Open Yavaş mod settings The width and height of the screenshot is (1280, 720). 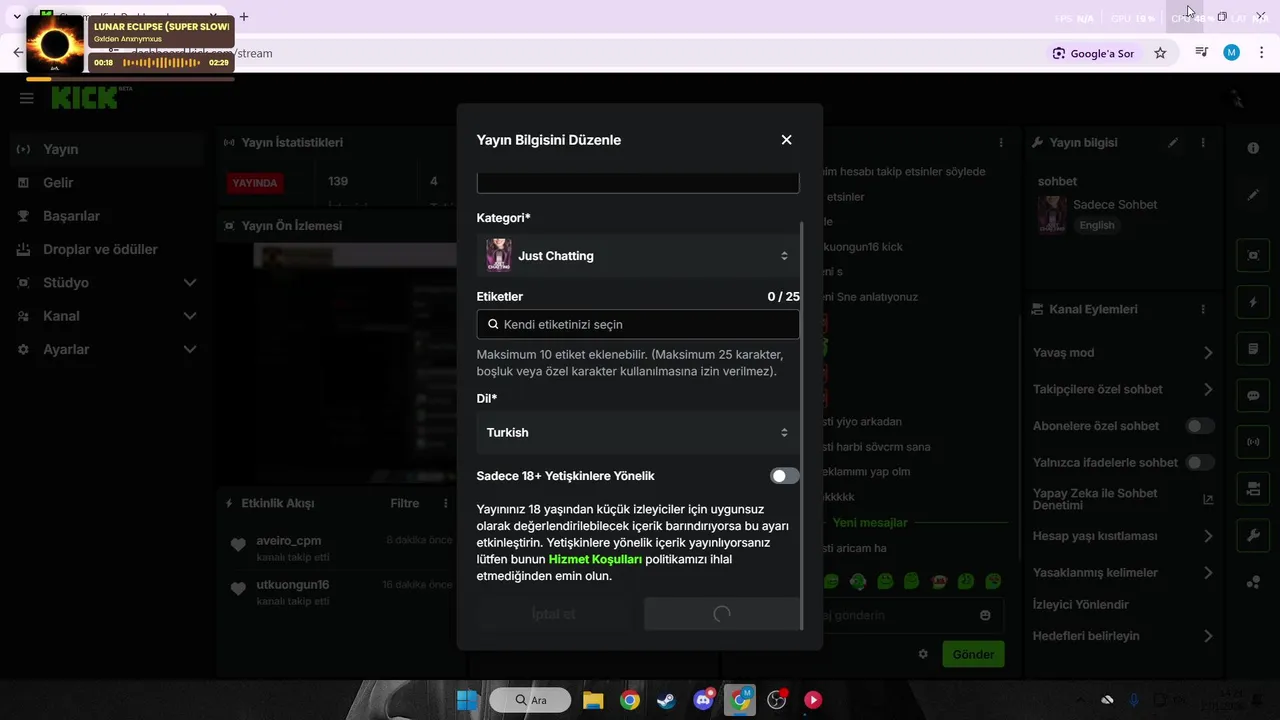(x=1123, y=353)
